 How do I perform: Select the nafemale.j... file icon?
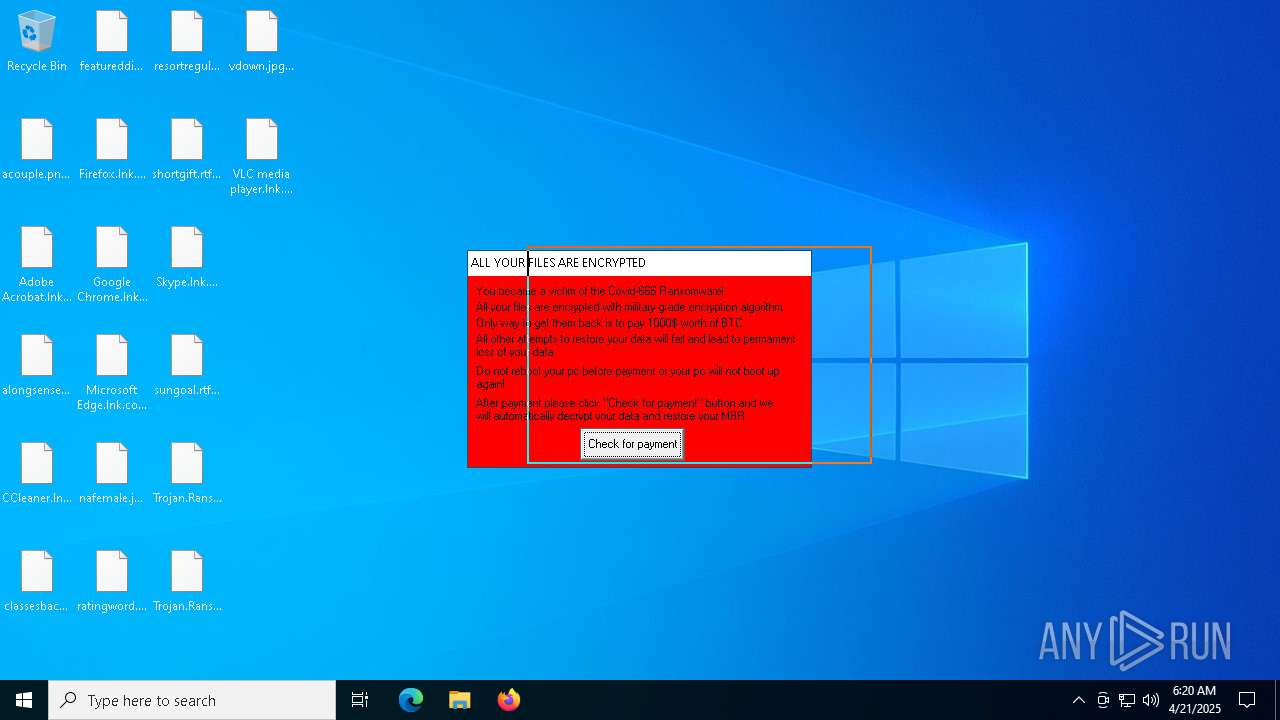click(x=112, y=473)
